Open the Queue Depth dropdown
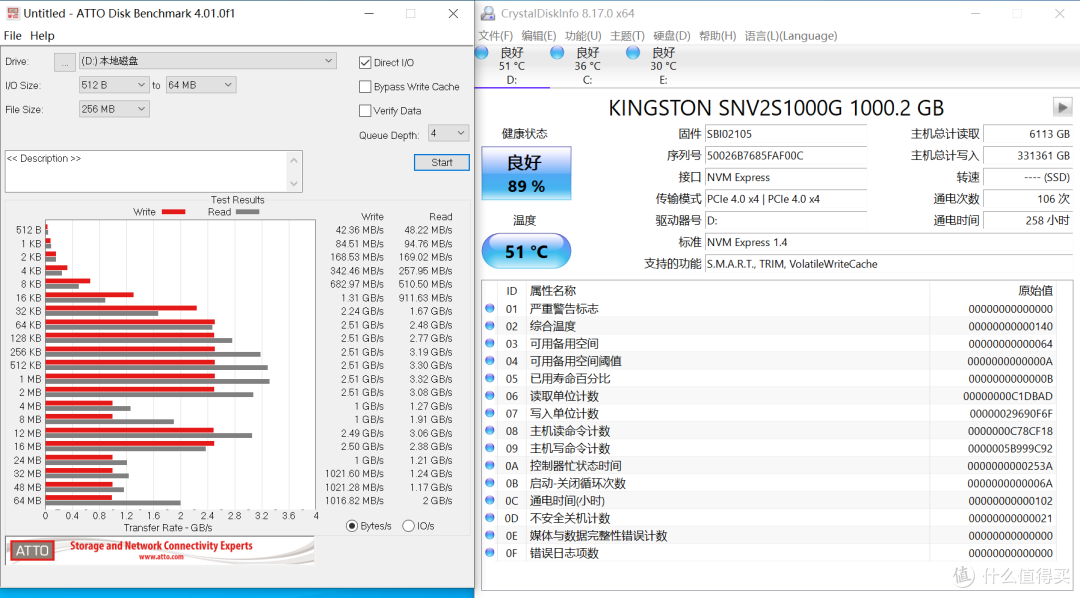 click(448, 133)
